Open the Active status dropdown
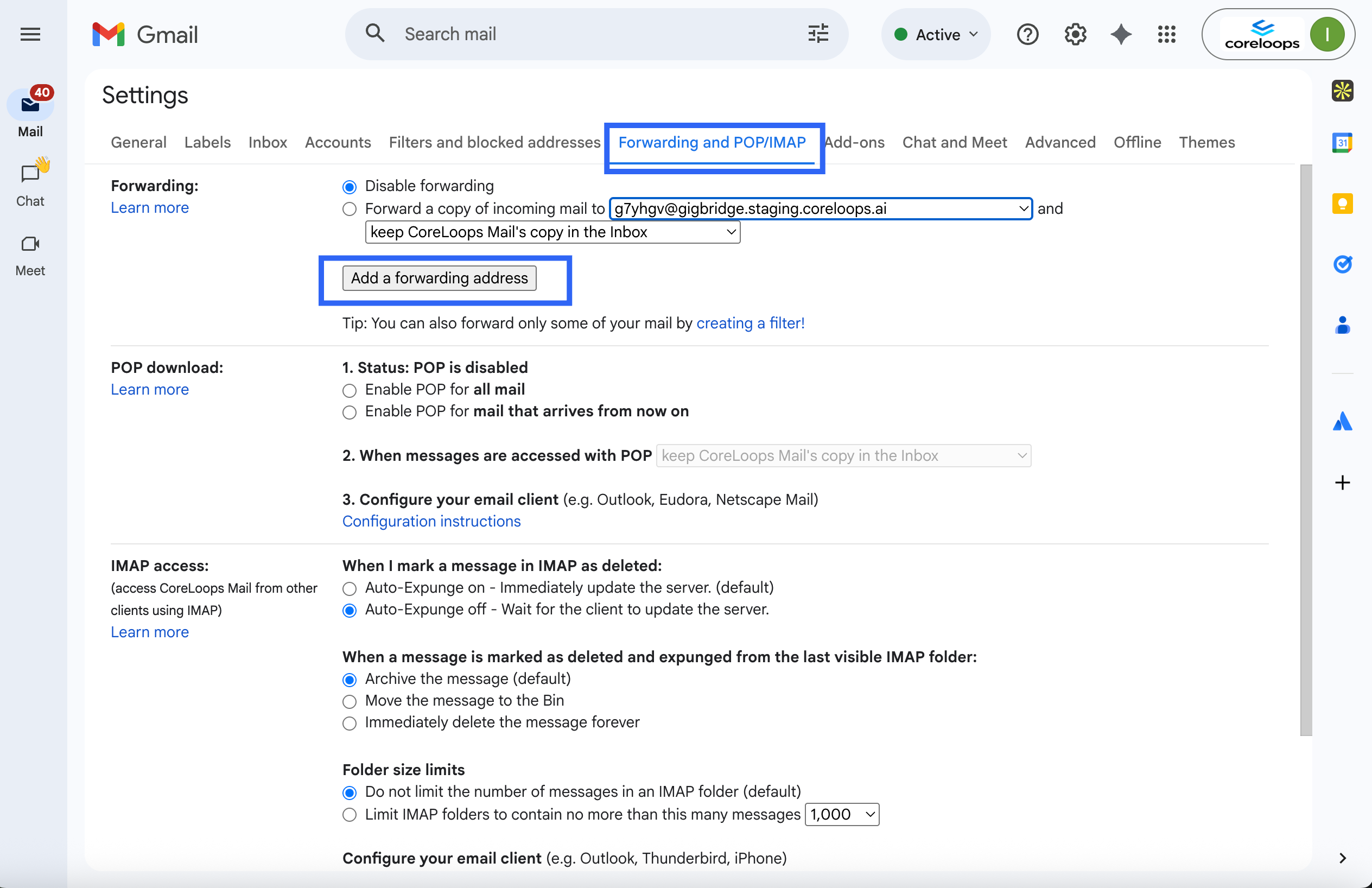 click(x=936, y=35)
